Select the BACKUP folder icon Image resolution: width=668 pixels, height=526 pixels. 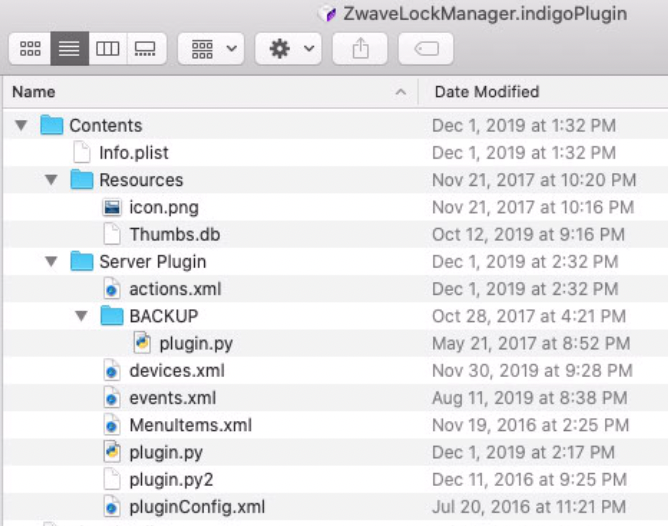pyautogui.click(x=112, y=316)
